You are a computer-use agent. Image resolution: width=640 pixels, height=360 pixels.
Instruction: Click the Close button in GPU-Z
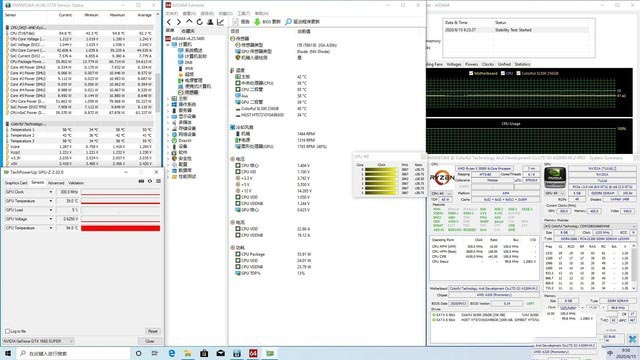(150, 341)
